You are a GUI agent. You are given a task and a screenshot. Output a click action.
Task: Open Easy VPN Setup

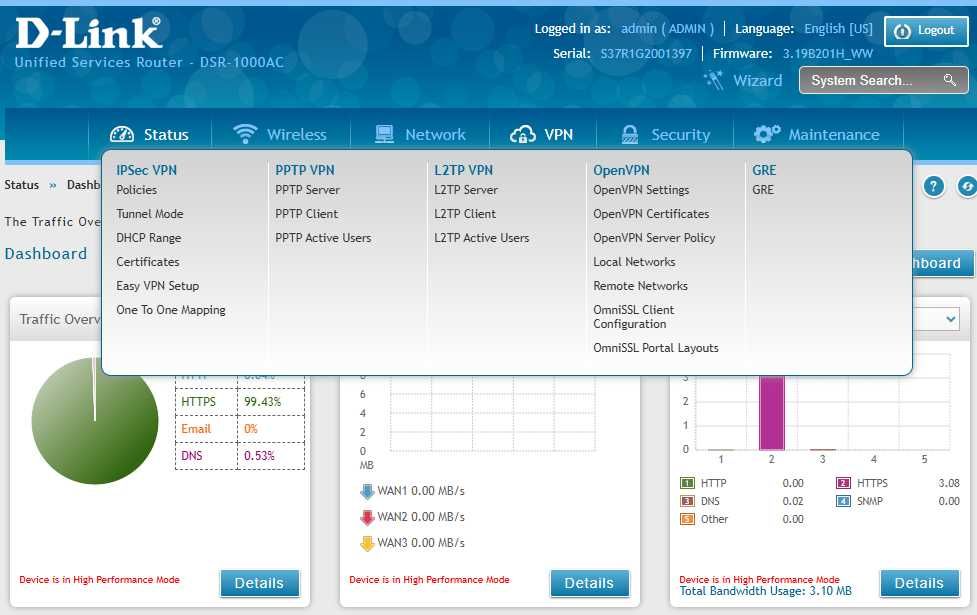click(x=158, y=286)
